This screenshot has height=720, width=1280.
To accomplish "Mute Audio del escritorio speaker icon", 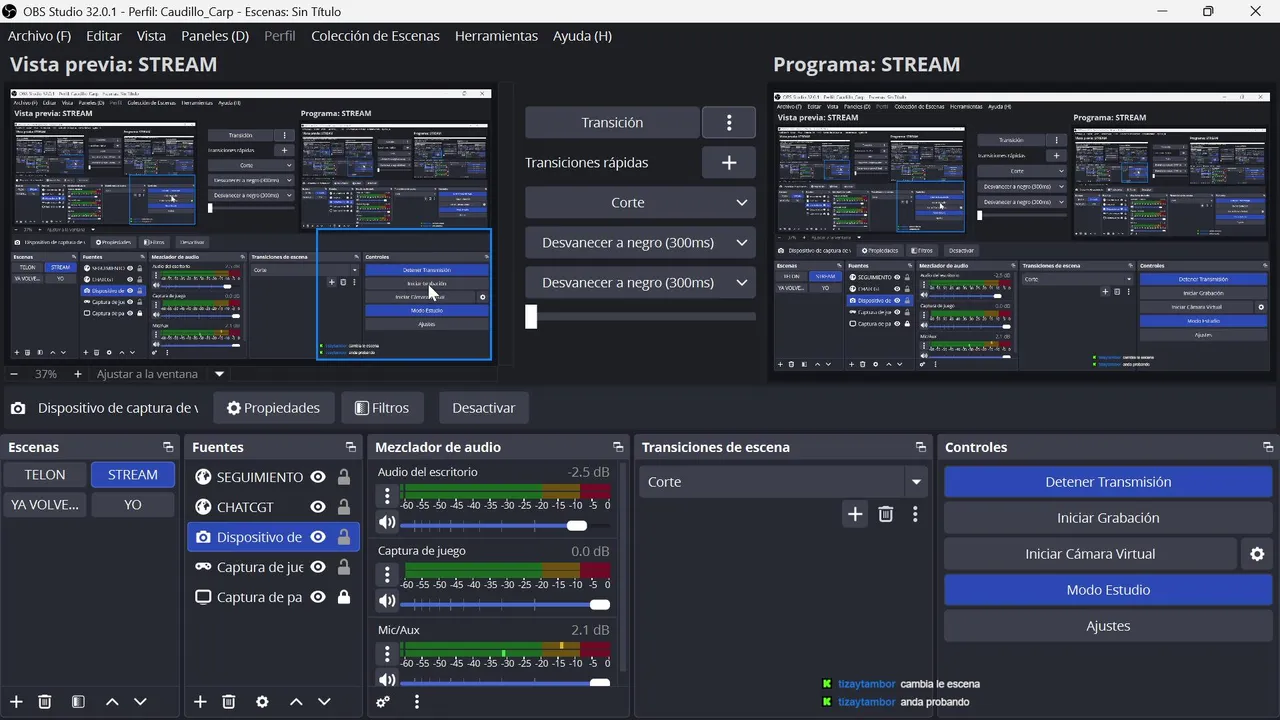I will point(387,522).
